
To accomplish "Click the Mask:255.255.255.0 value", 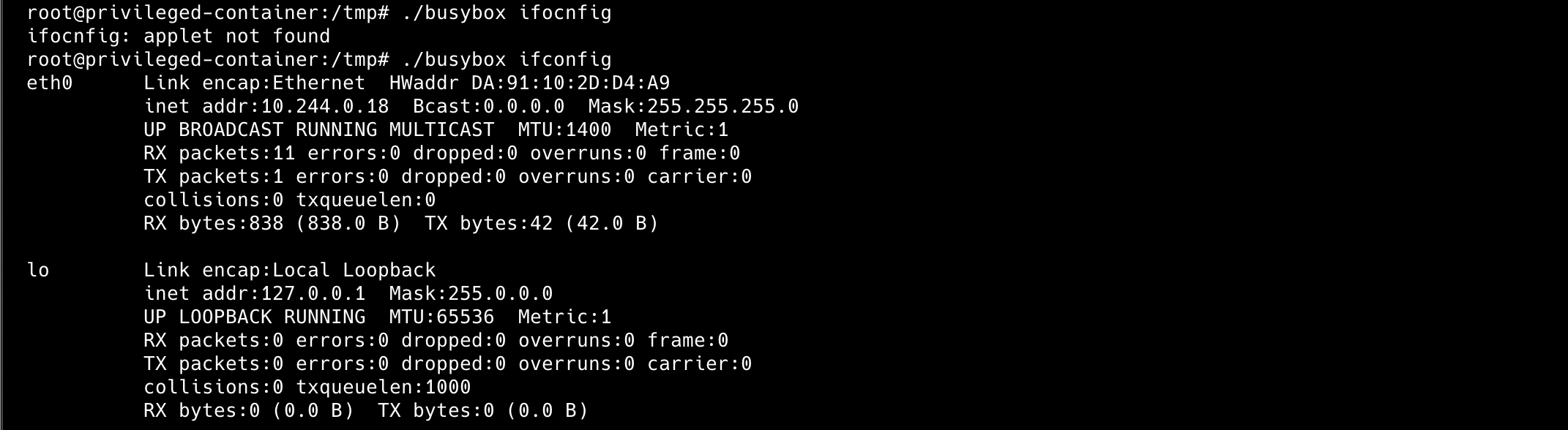I will tap(692, 107).
